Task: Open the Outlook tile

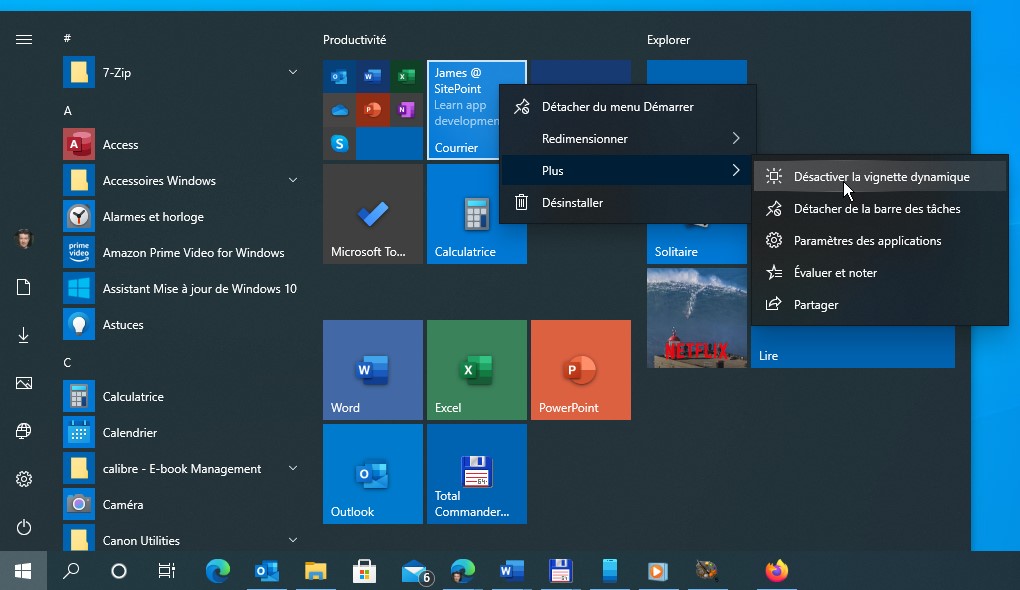Action: [x=372, y=474]
